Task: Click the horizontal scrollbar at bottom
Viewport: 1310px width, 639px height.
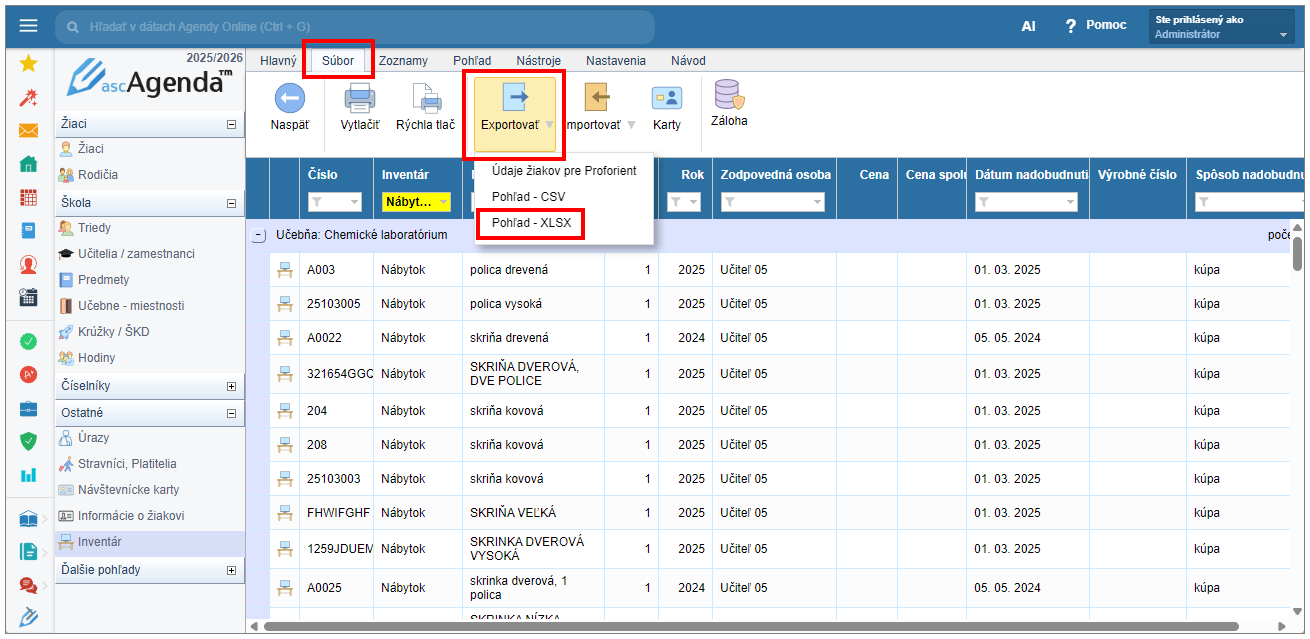Action: coord(750,627)
